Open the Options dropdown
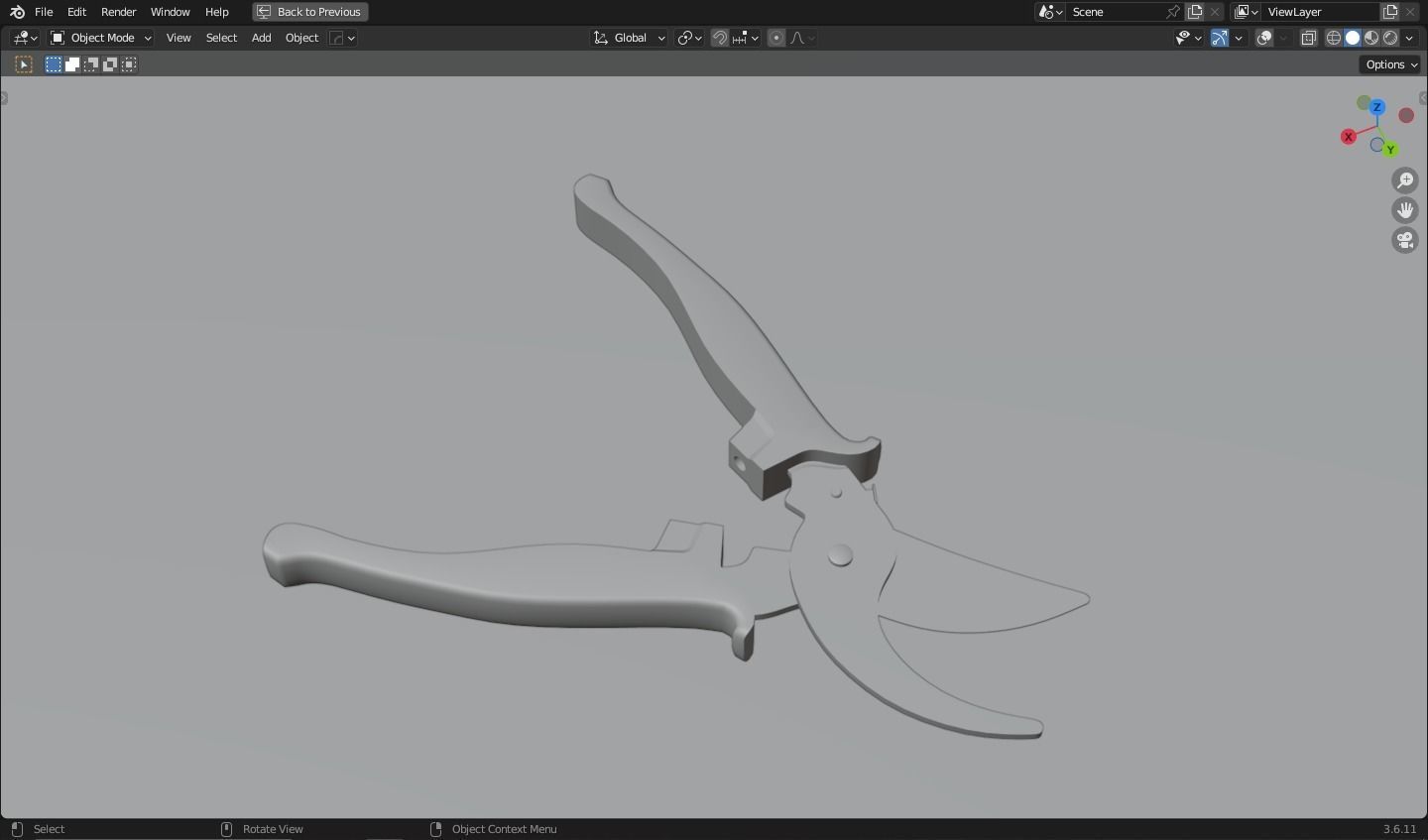 (1391, 64)
